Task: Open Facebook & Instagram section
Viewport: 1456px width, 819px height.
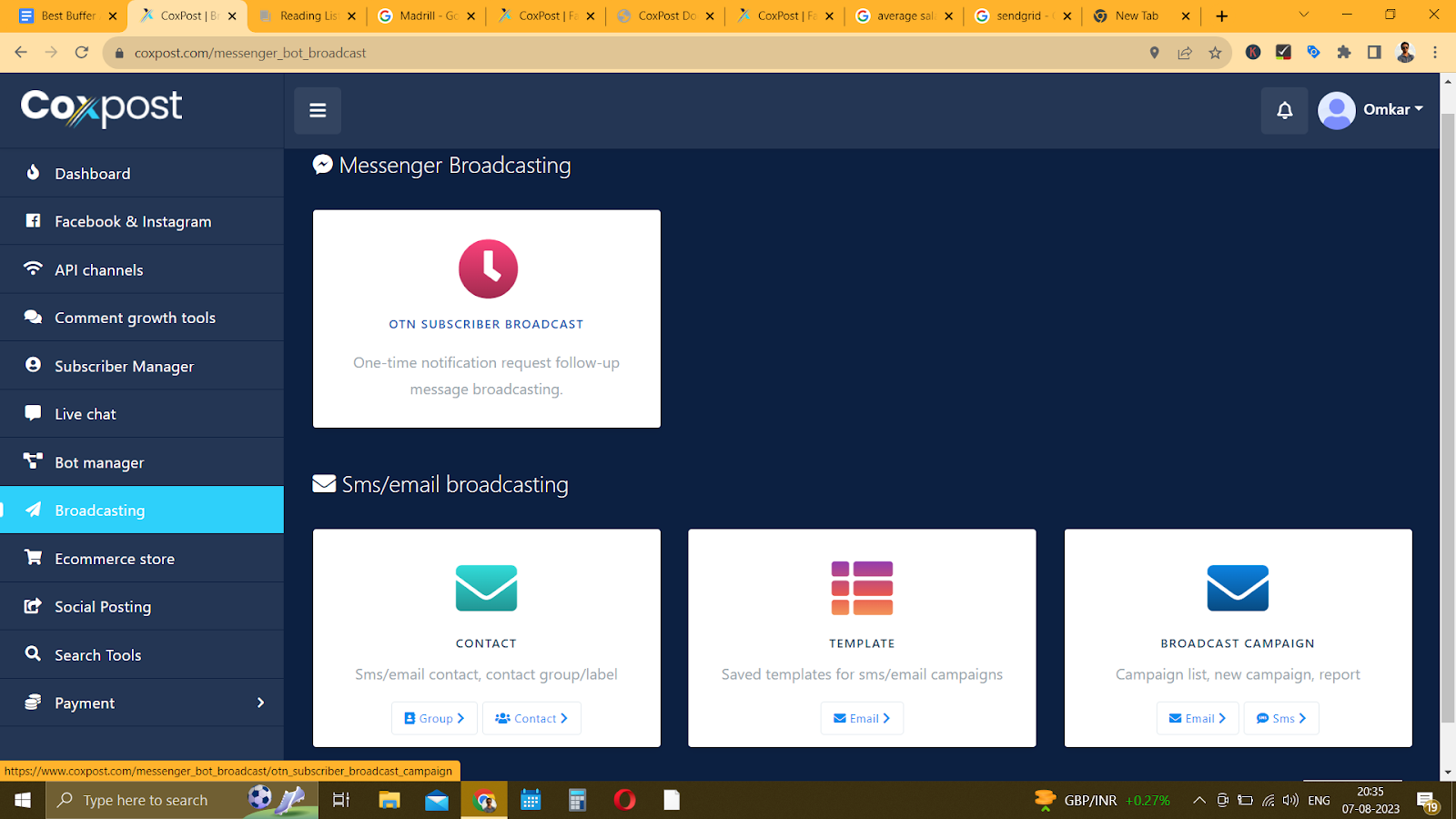Action: (x=142, y=221)
